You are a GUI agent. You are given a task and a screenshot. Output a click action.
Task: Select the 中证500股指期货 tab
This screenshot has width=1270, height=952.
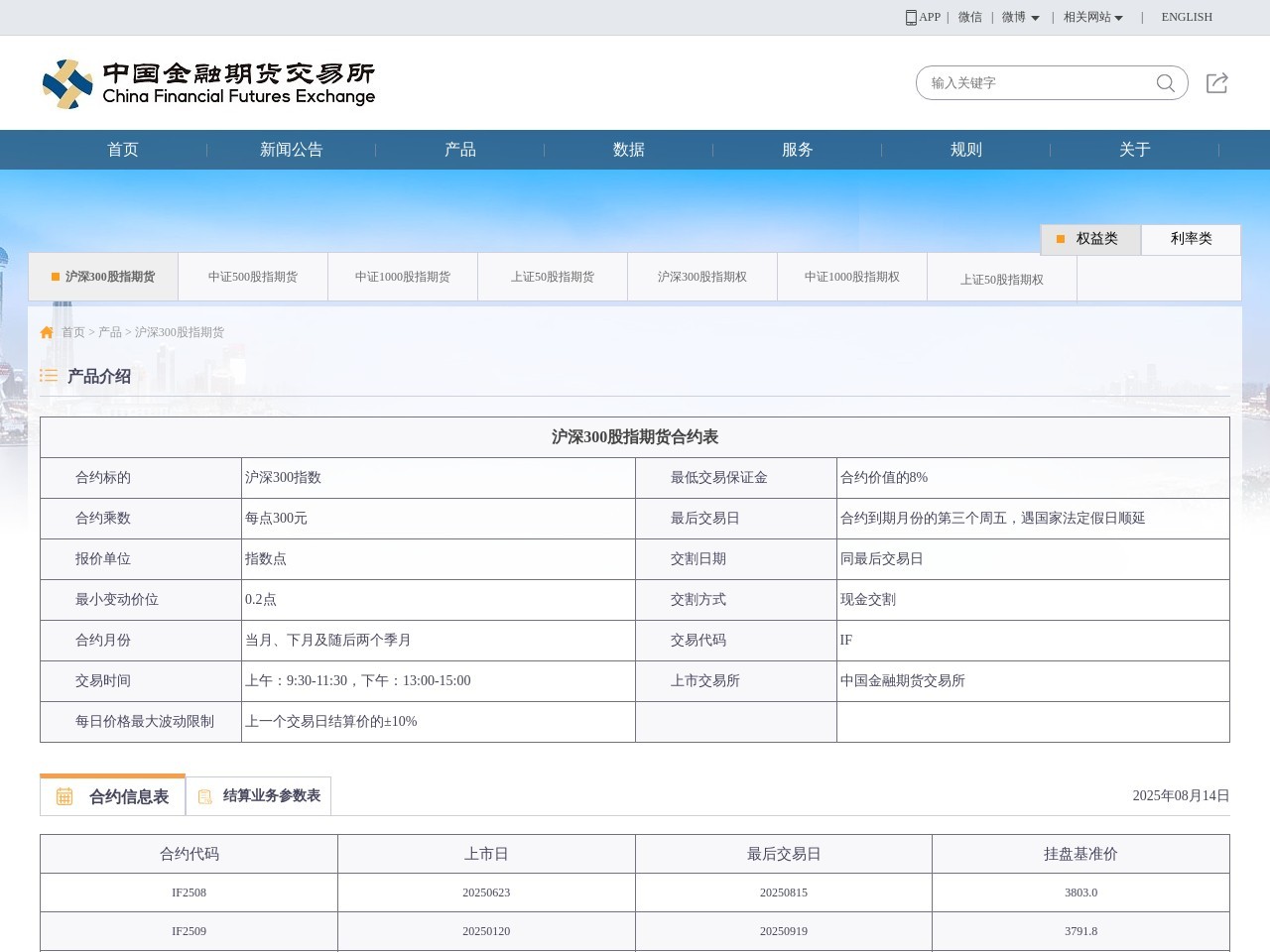(x=253, y=277)
